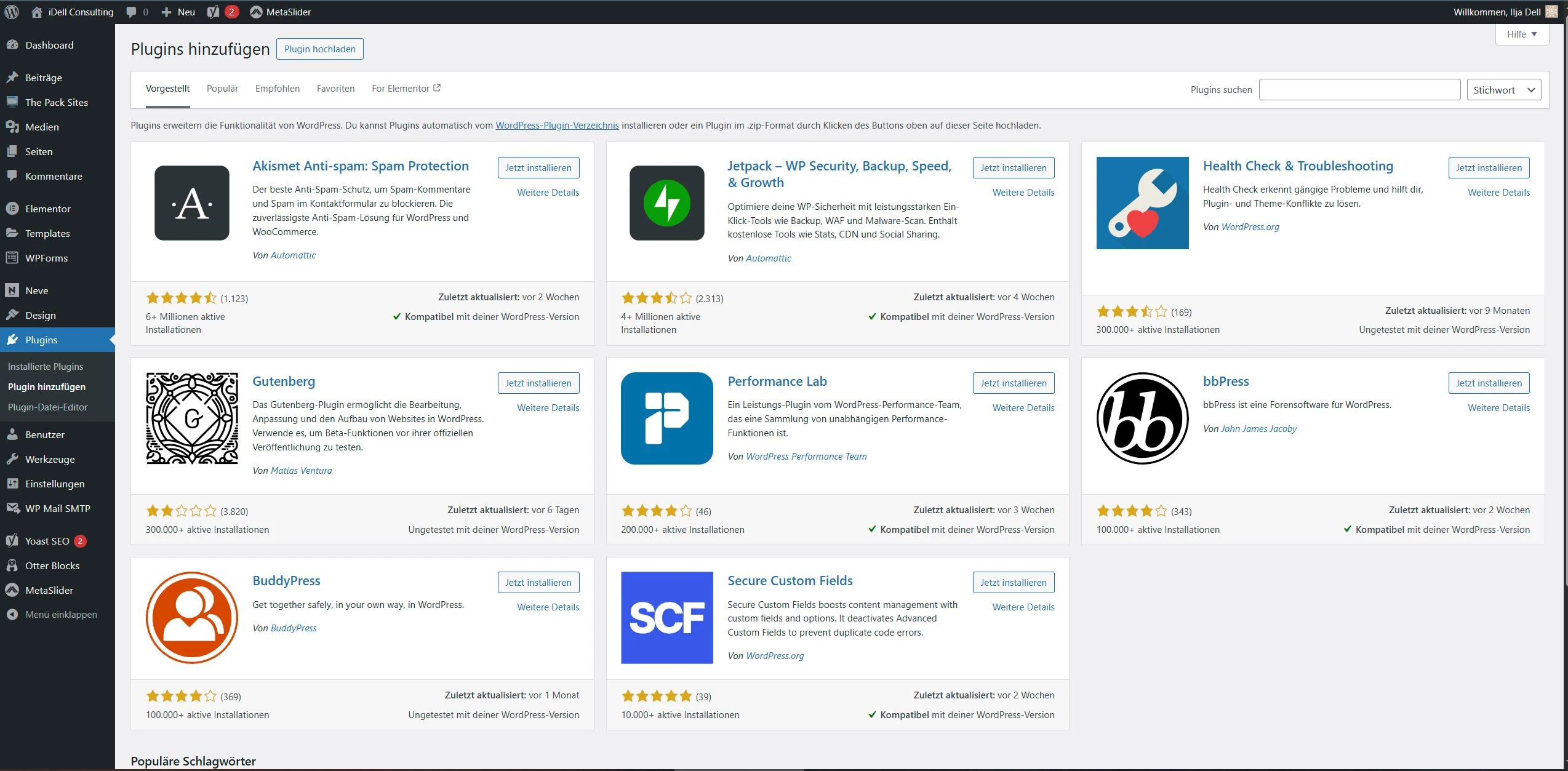This screenshot has height=771, width=1568.
Task: Click the Design brush icon
Action: click(12, 315)
